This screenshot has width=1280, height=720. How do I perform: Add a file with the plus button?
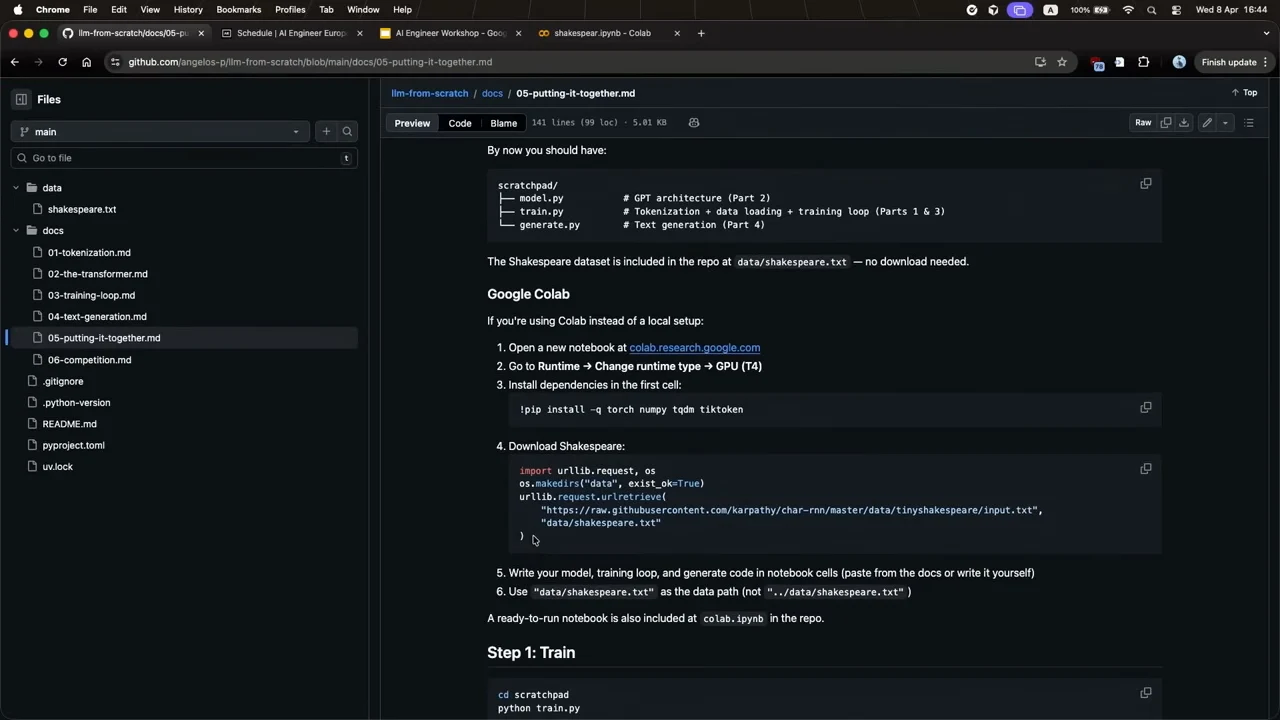click(x=326, y=131)
